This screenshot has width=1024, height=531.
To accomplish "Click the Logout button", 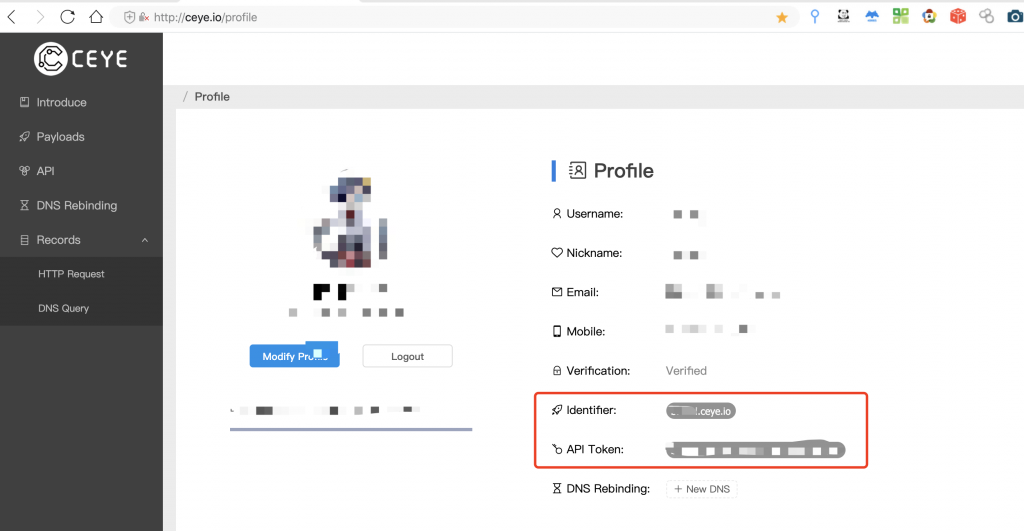I will [x=408, y=356].
